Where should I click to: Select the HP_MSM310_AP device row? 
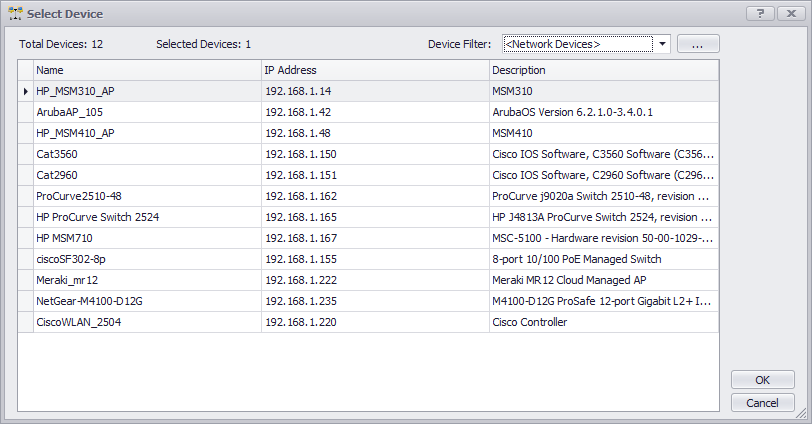368,91
